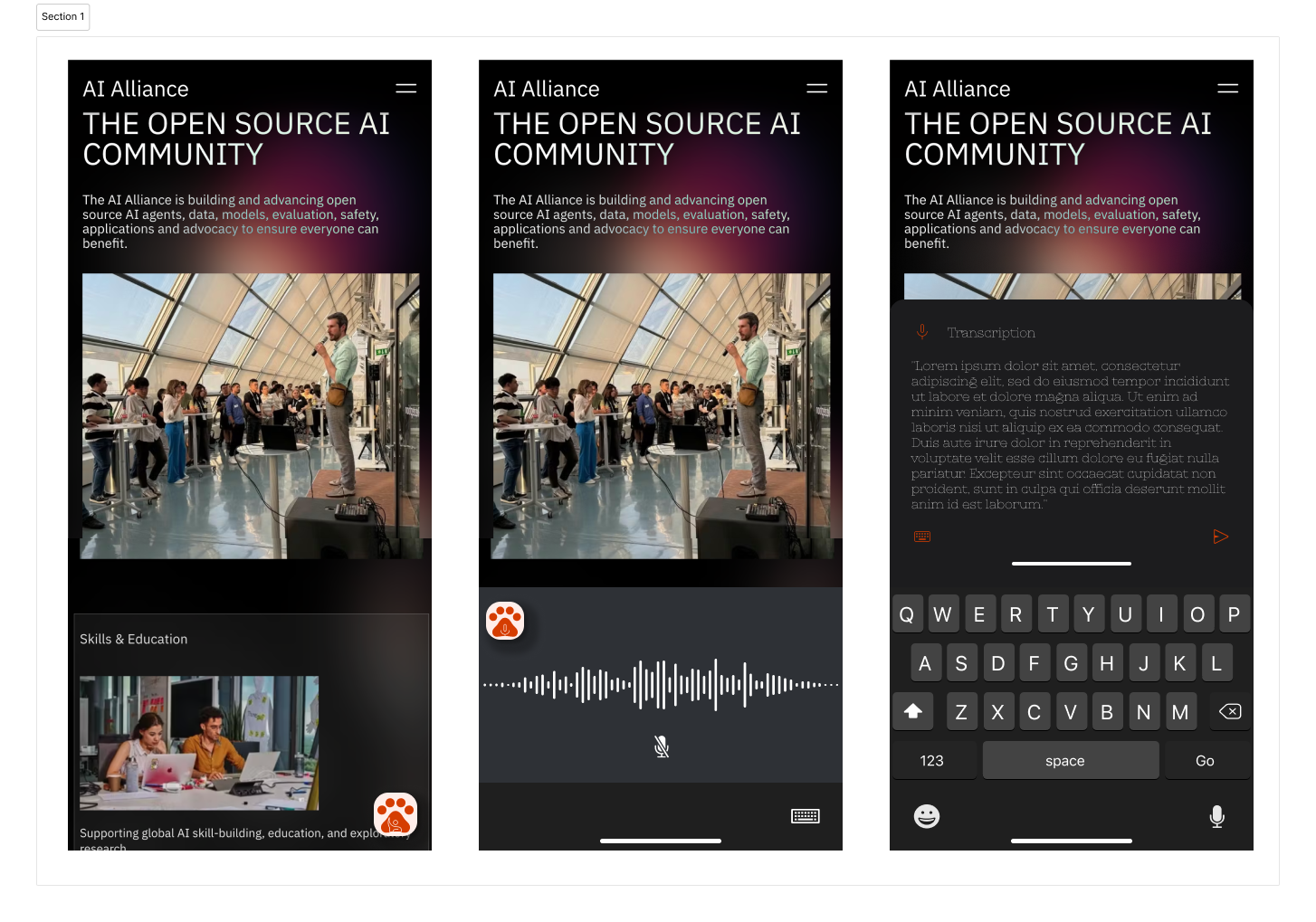The image size is (1316, 922).
Task: Open the emoji keyboard smiley icon
Action: point(927,816)
